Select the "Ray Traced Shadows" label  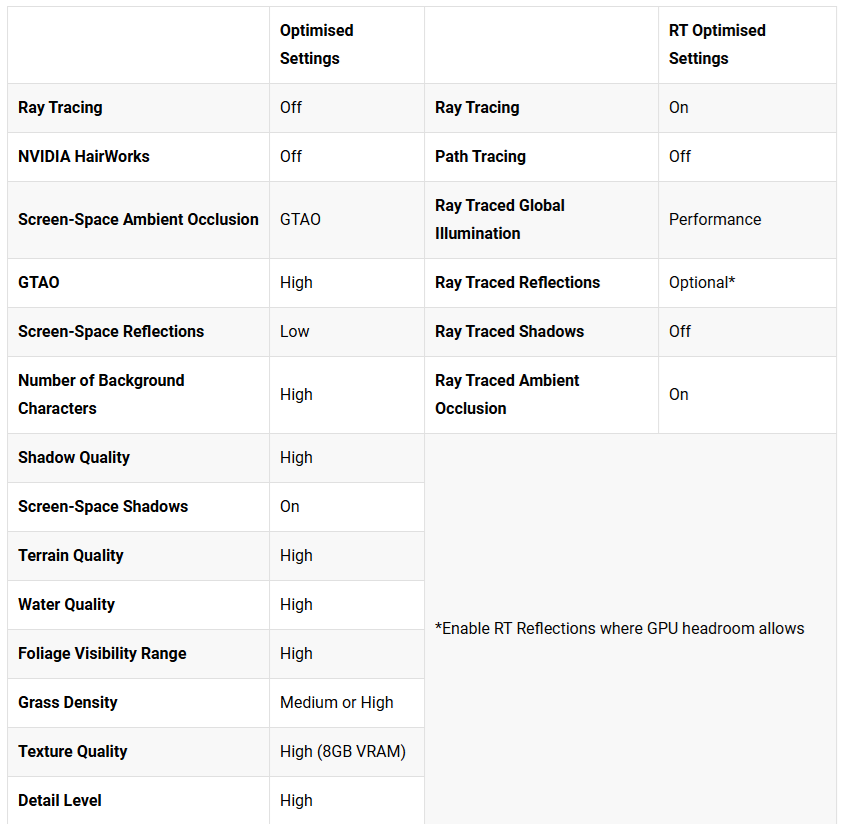(x=509, y=331)
